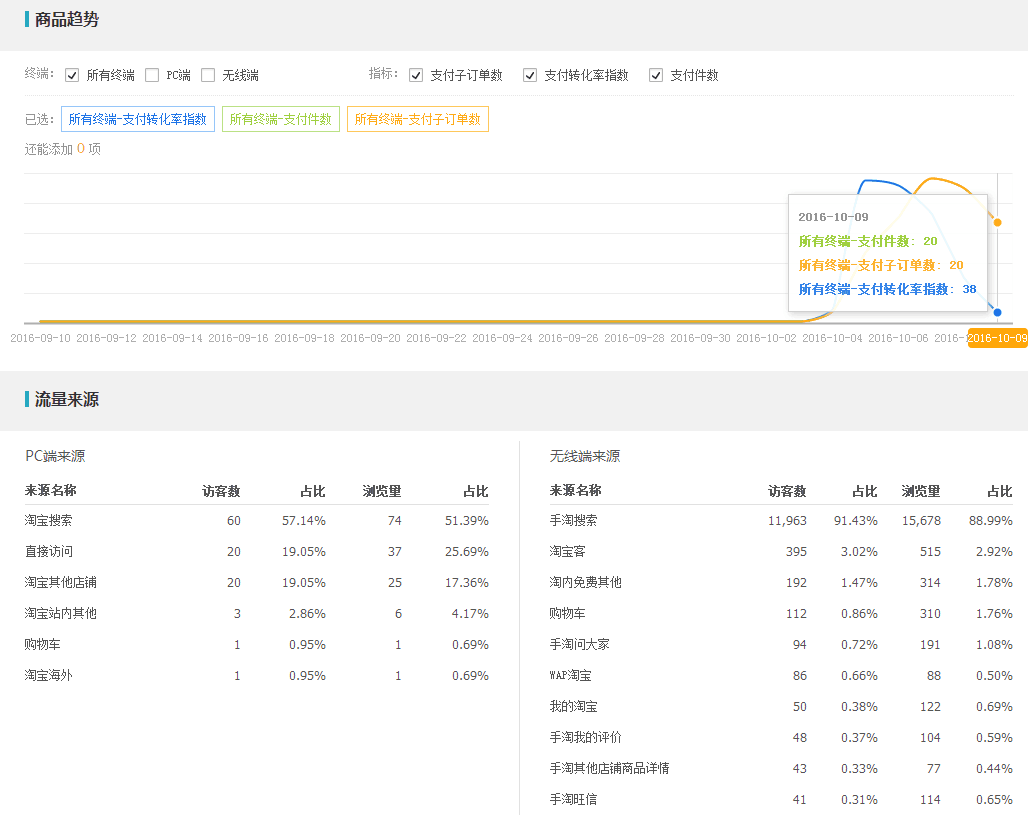Click the 所有终端-支付转化率指数 selected tag
1028x824 pixels.
tap(138, 119)
